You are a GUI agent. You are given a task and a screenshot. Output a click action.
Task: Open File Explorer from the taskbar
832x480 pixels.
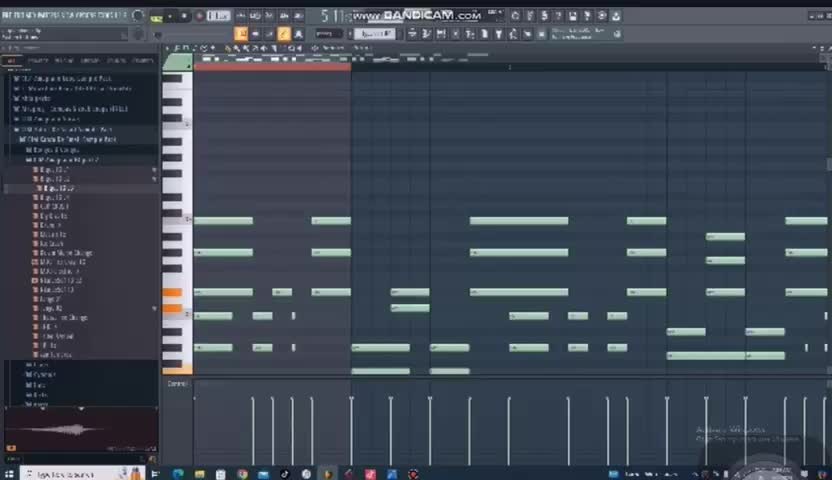200,474
